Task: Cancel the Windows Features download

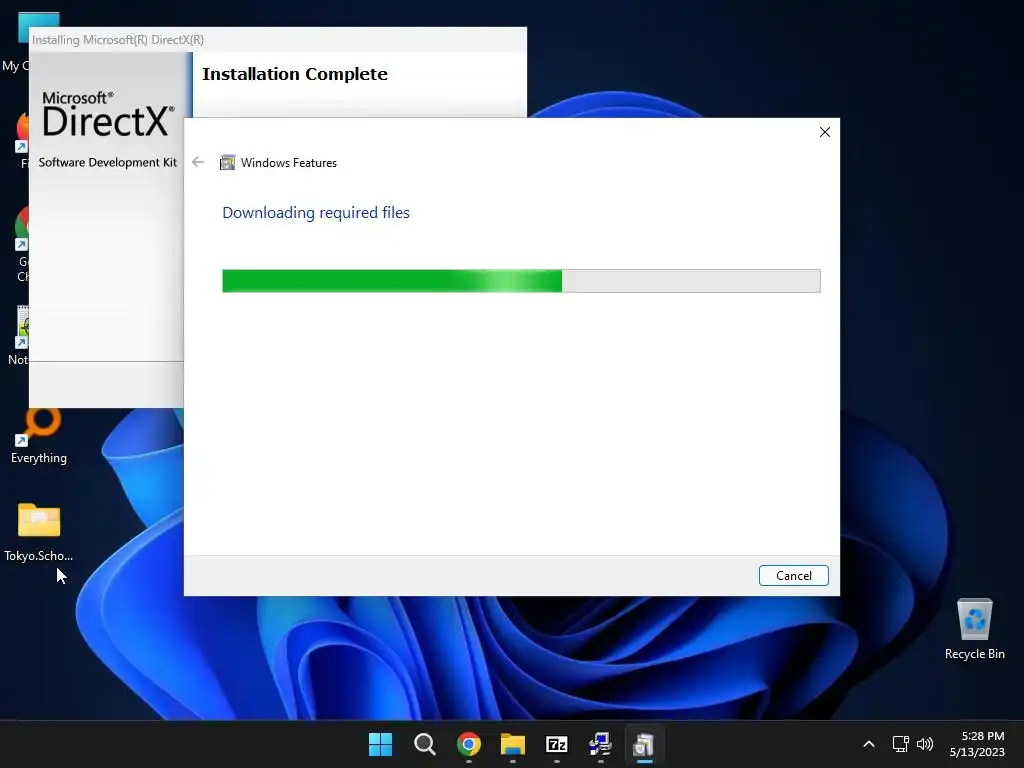Action: 793,575
